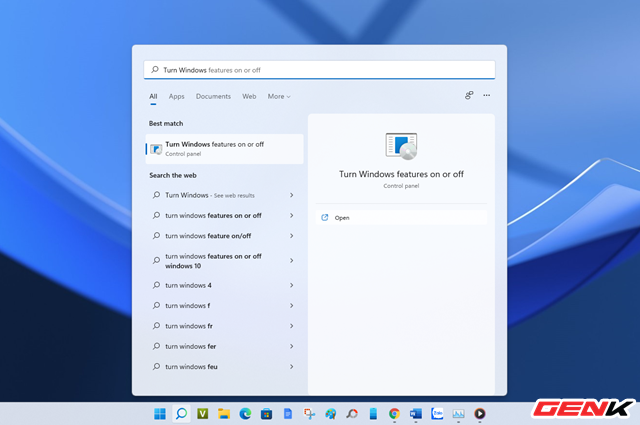The height and width of the screenshot is (425, 640).
Task: Open Zalo from taskbar
Action: [x=437, y=414]
